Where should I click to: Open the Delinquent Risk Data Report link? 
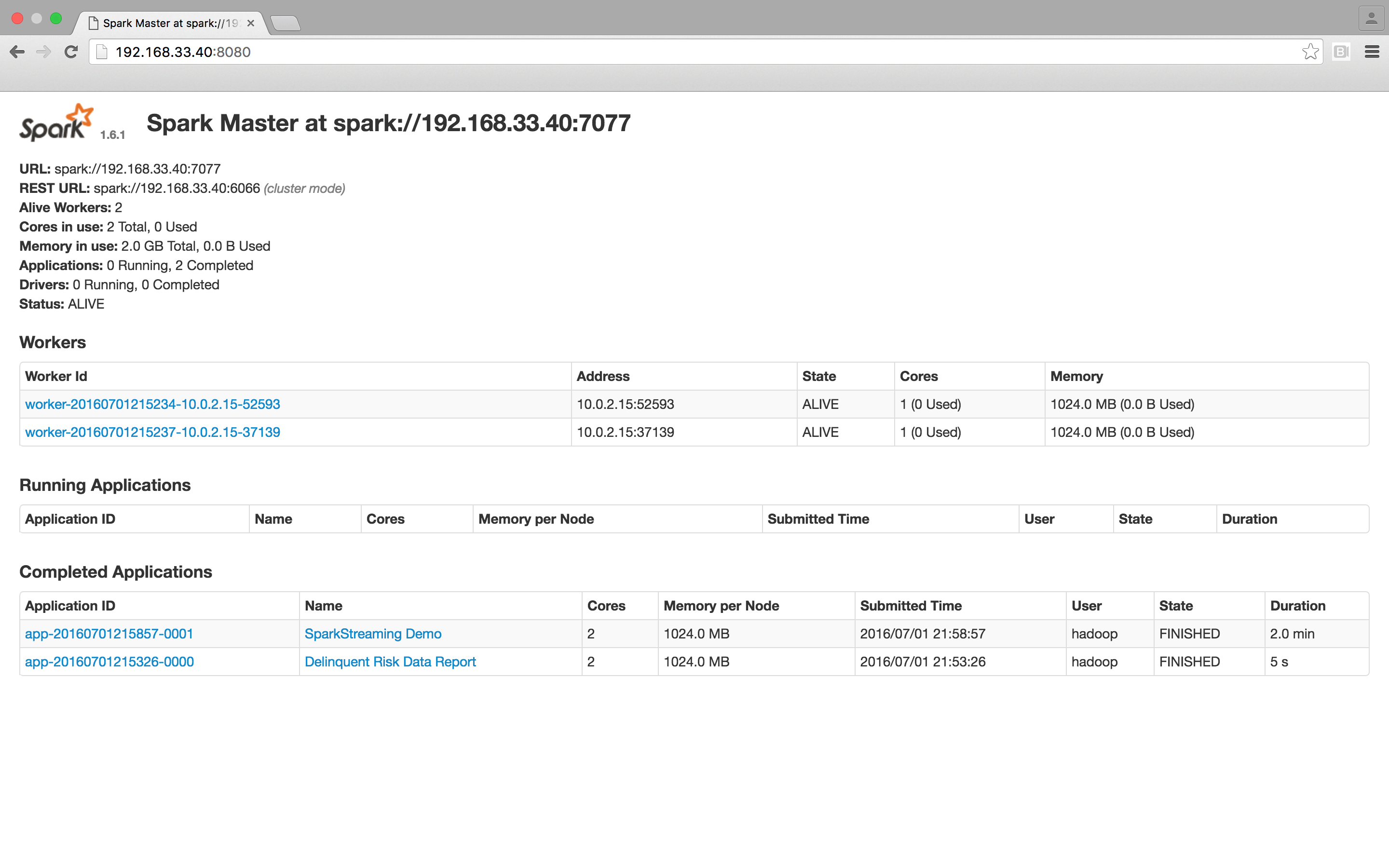390,662
